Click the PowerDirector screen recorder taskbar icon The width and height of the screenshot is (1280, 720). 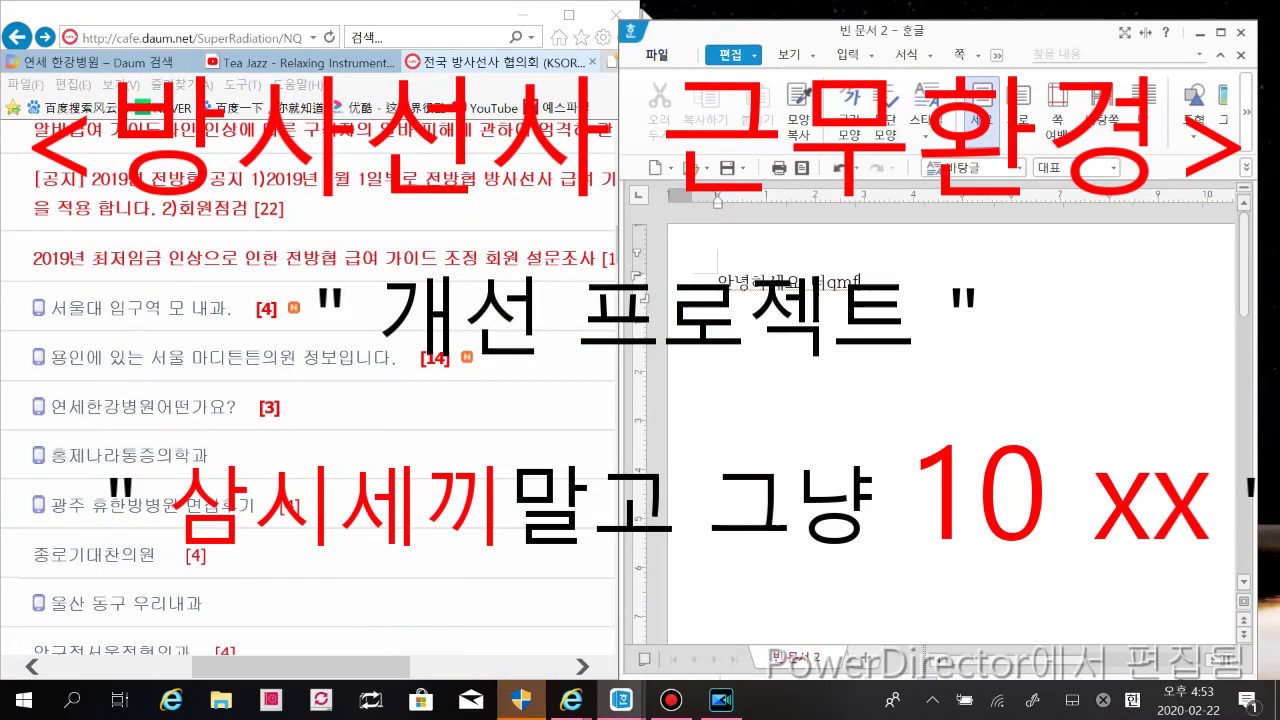(x=721, y=700)
